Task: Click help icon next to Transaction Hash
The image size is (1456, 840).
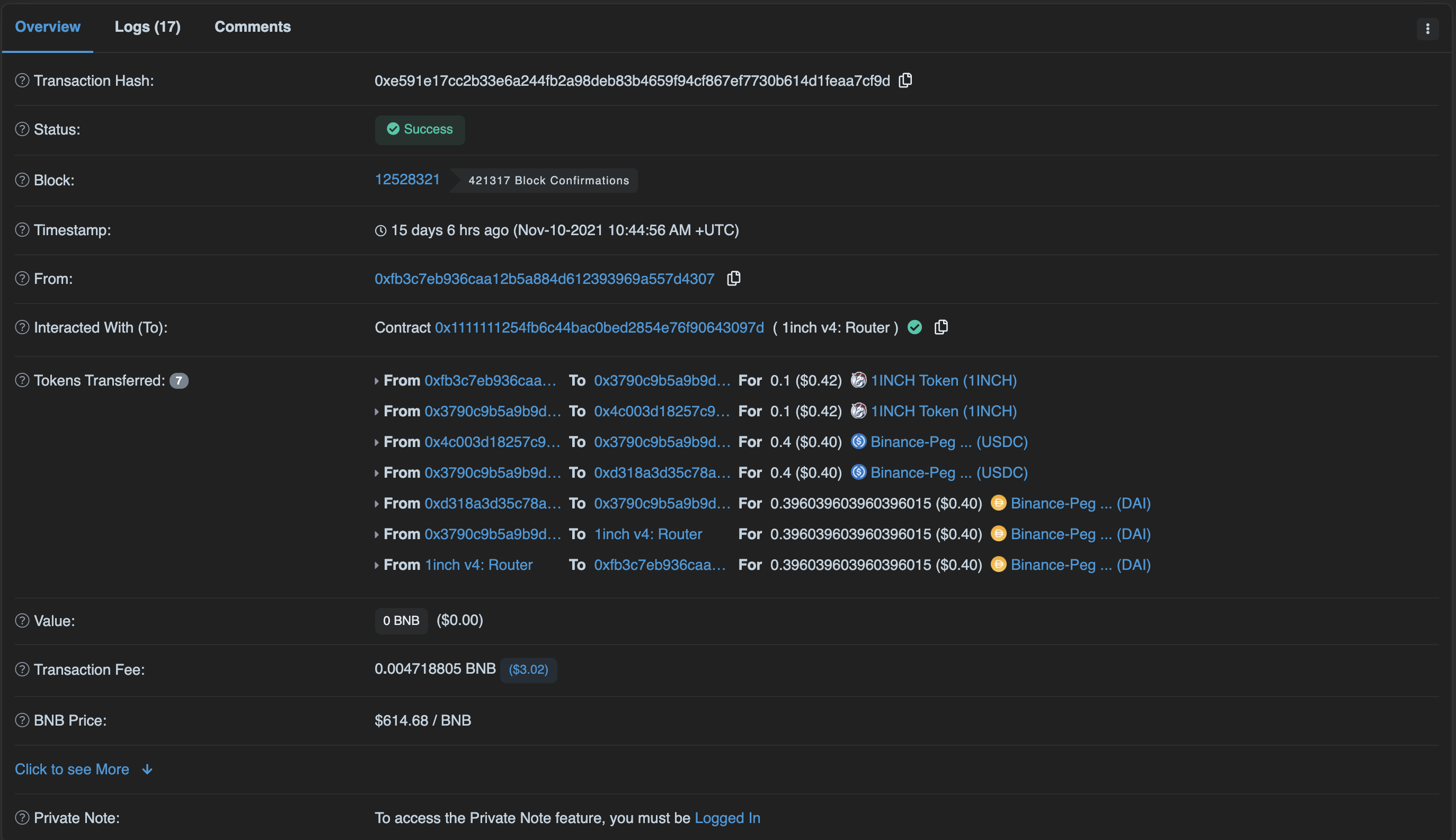Action: tap(22, 81)
